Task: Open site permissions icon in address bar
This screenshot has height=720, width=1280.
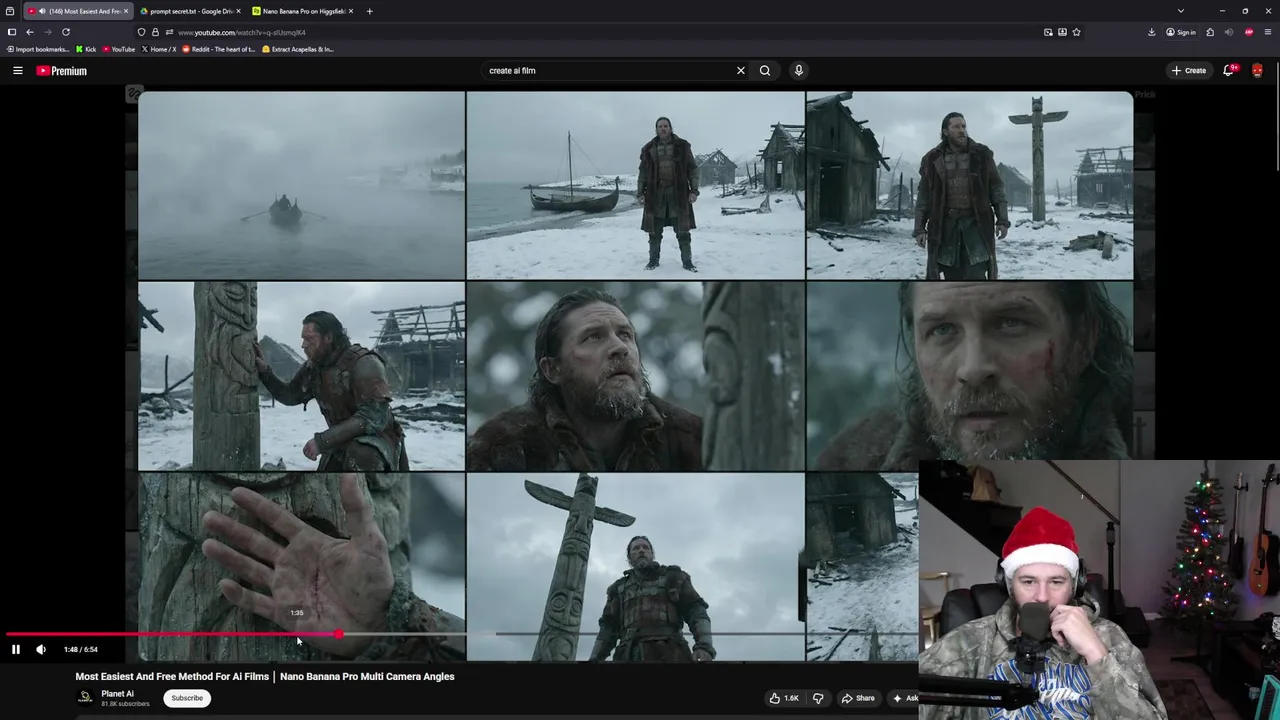Action: click(x=169, y=32)
